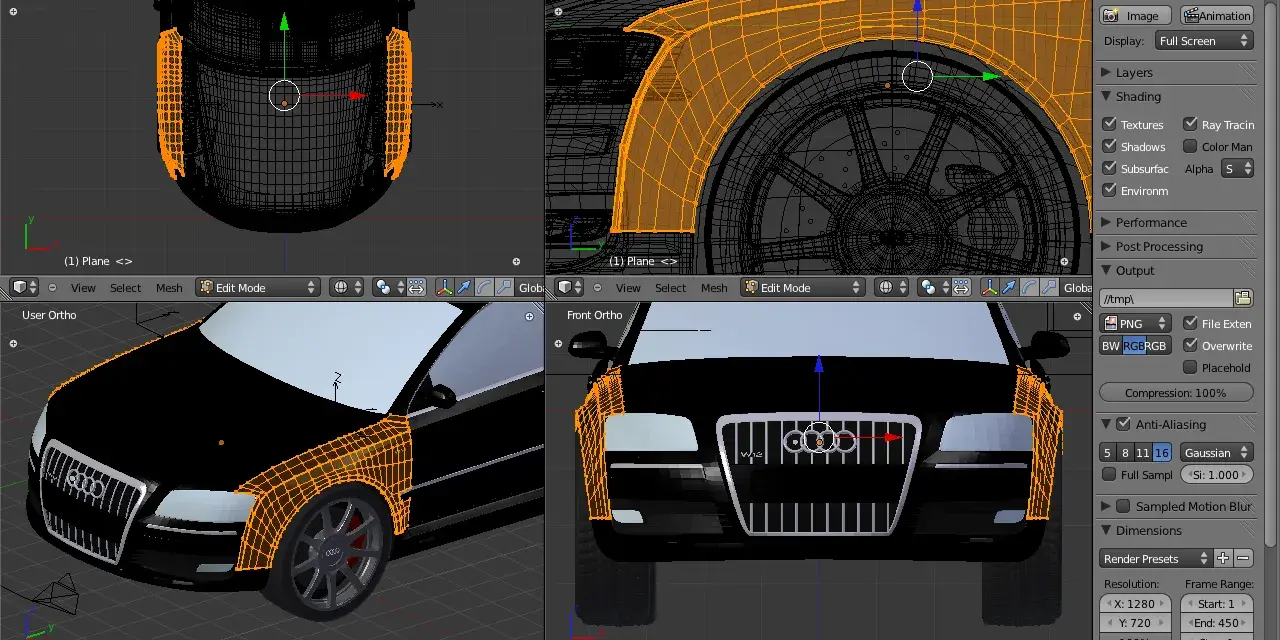Set anti-aliasing samples to 8

tap(1125, 452)
